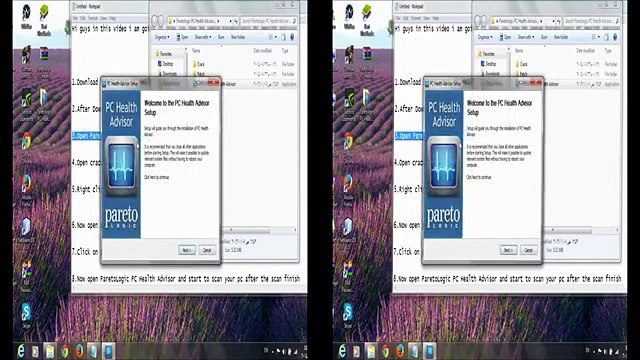
Task: Open Notepad File menu in the left copy
Action: (75, 18)
